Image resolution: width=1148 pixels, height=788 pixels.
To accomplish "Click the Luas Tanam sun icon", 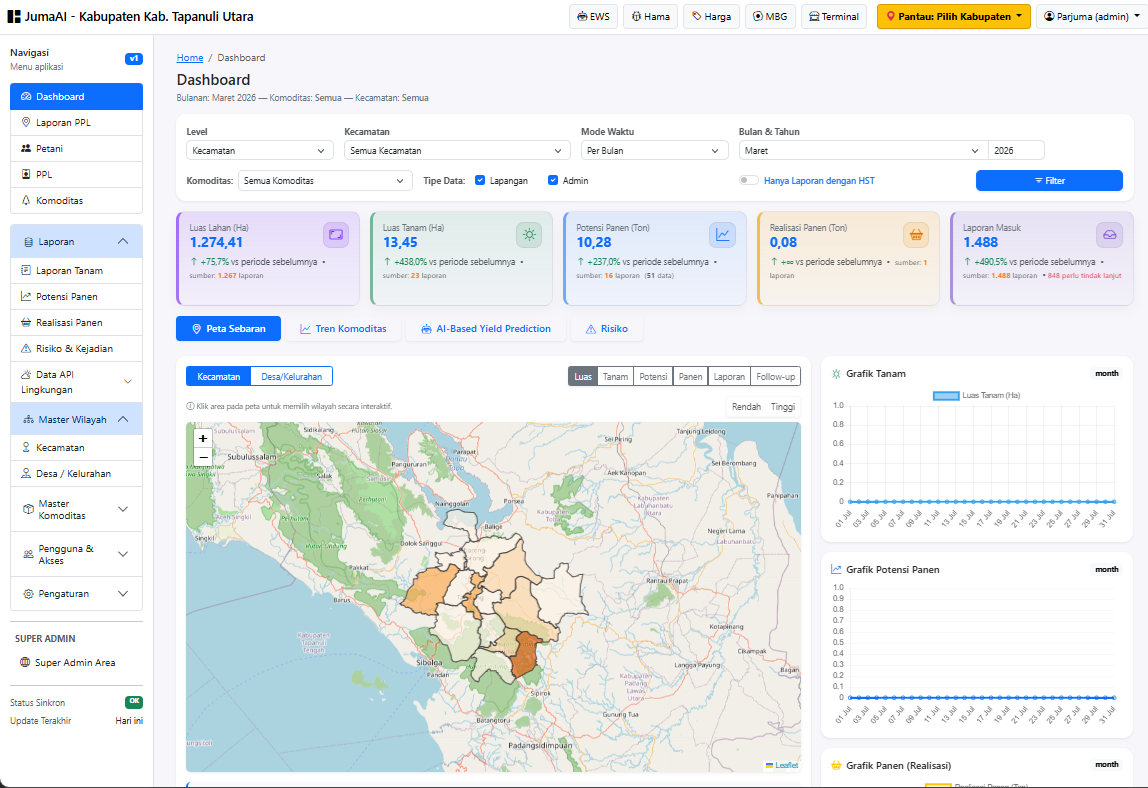I will pyautogui.click(x=529, y=235).
